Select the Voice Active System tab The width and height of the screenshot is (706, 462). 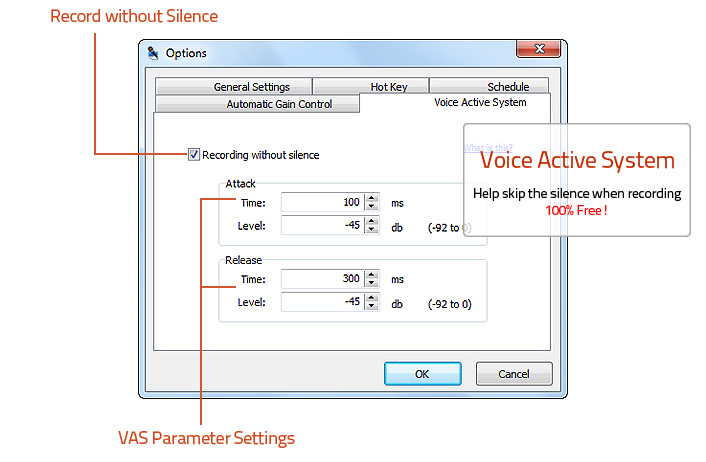click(455, 103)
